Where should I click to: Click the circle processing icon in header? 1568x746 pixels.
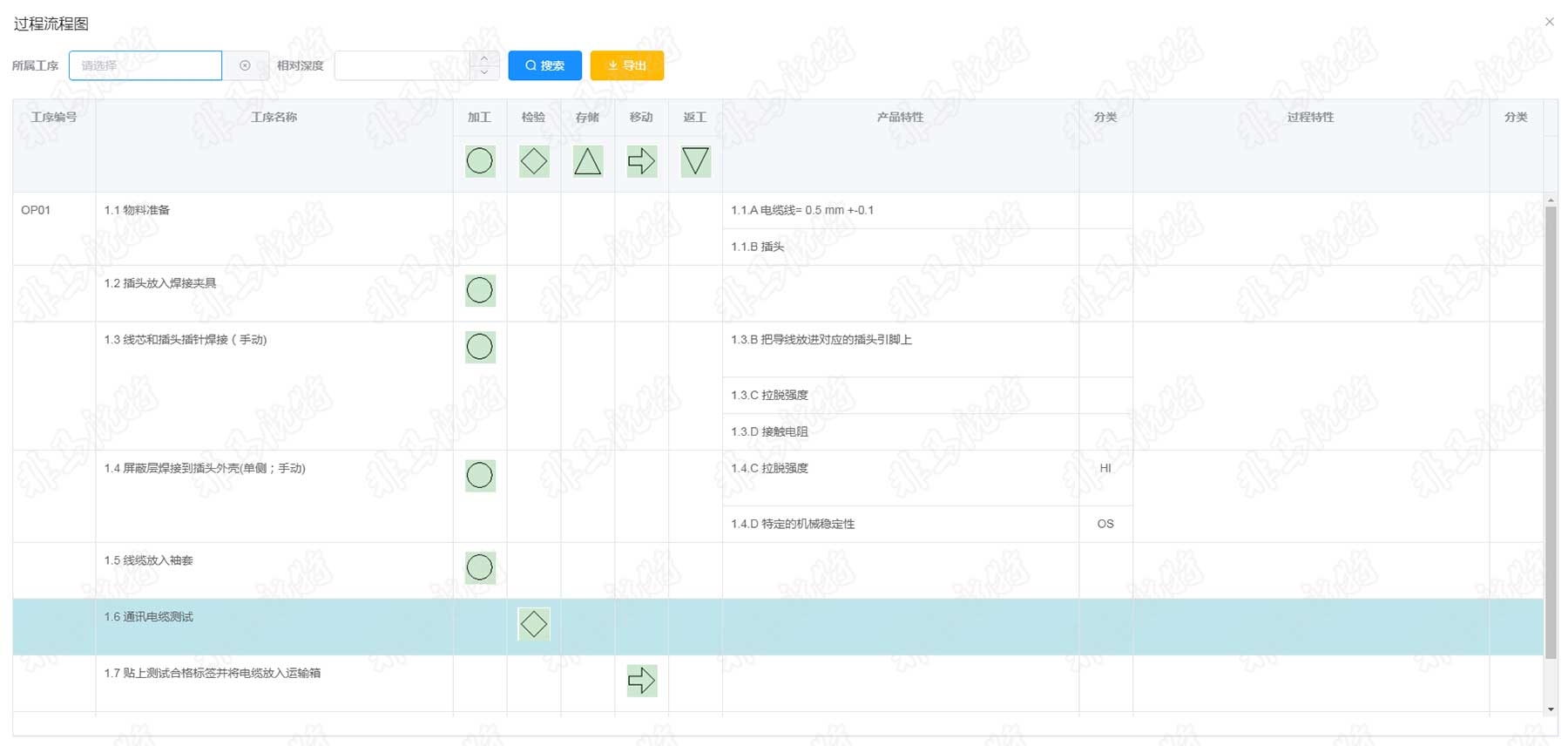[480, 161]
